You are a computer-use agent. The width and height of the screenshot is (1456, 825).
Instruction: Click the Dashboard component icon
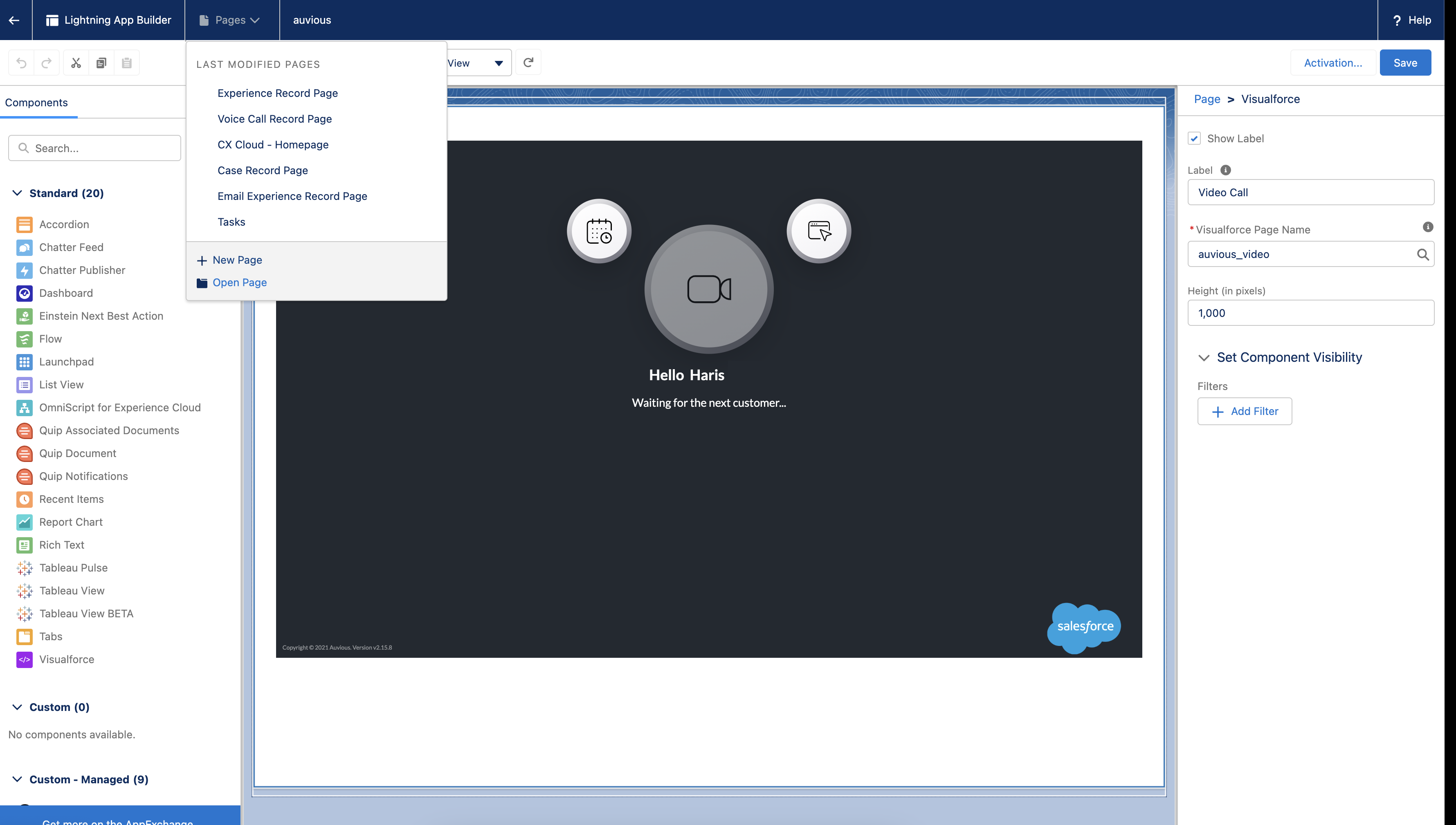(24, 293)
